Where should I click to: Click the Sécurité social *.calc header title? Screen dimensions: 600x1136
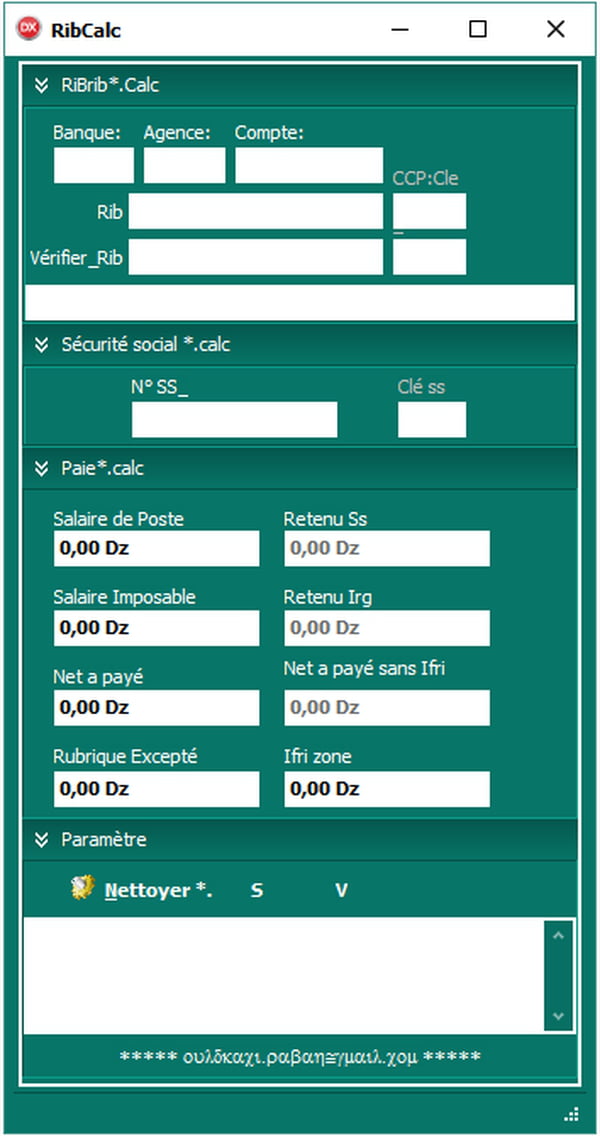click(x=146, y=345)
